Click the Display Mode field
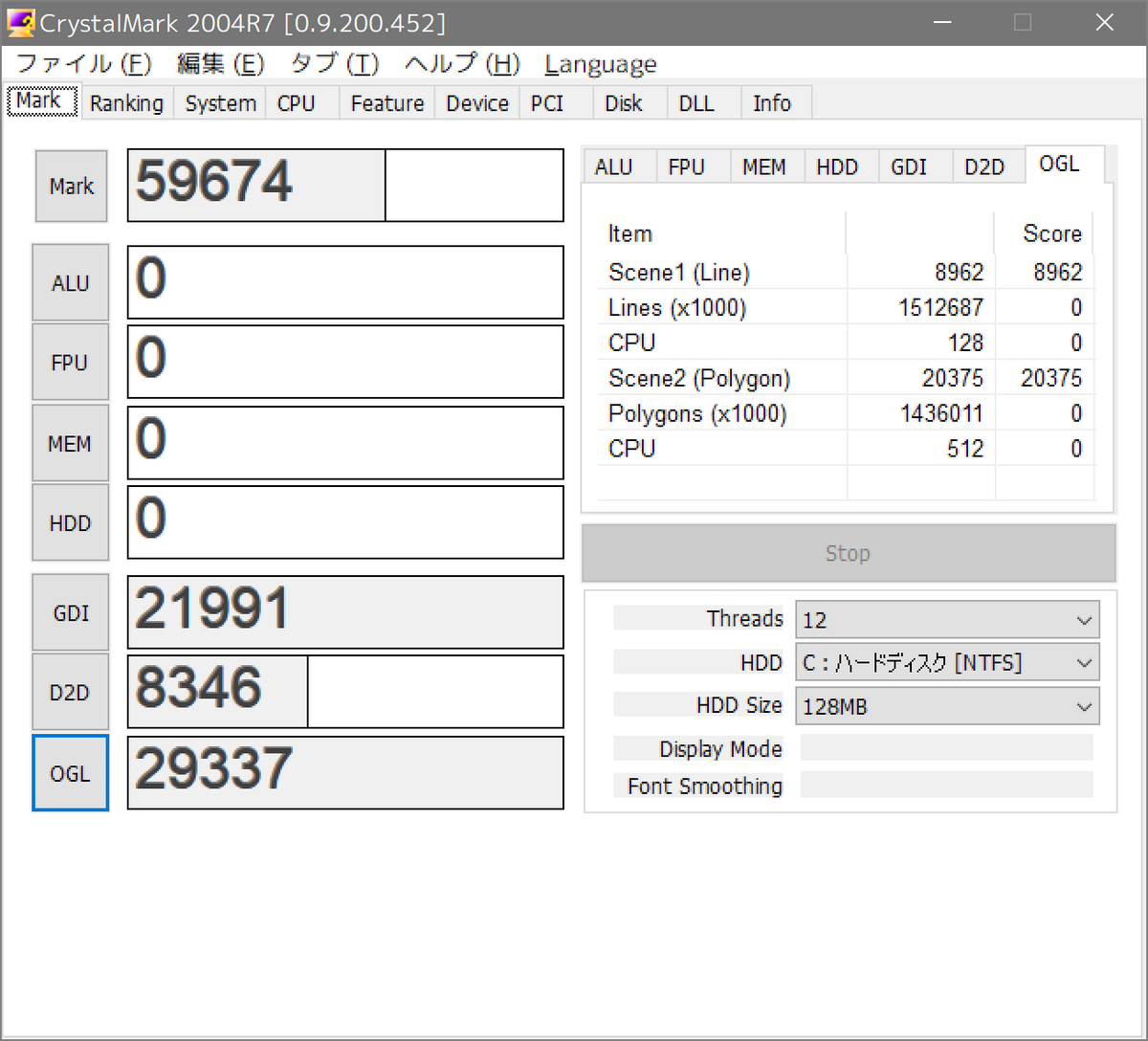The image size is (1148, 1041). coord(946,748)
